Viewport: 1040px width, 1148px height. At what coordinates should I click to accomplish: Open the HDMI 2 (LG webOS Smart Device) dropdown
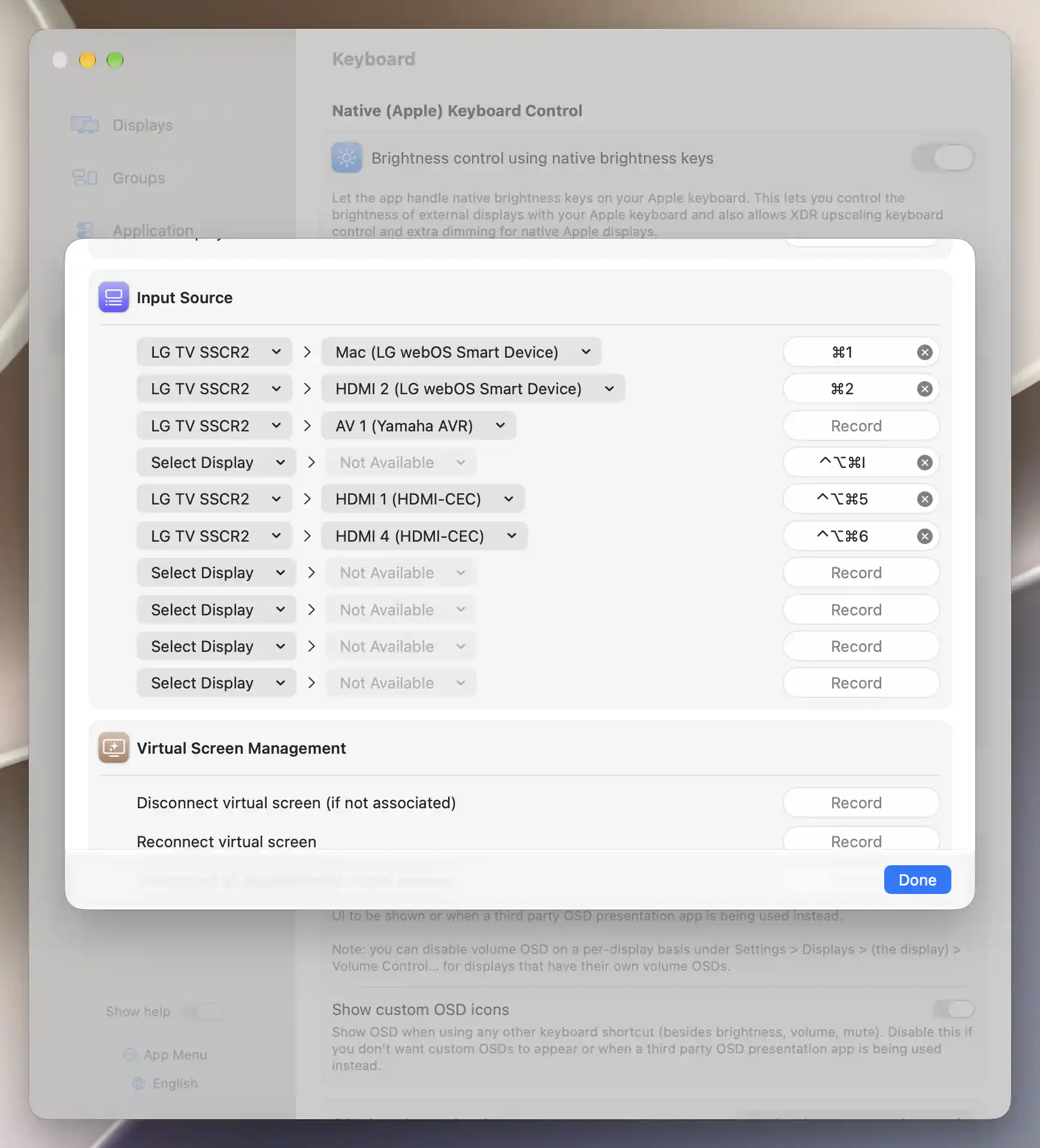point(473,389)
